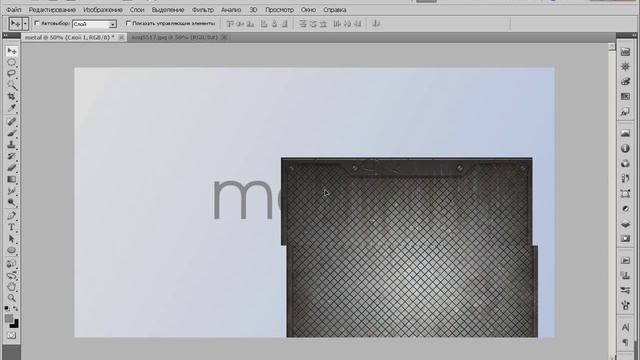Open the Файл menu
This screenshot has width=640, height=360.
click(x=14, y=9)
